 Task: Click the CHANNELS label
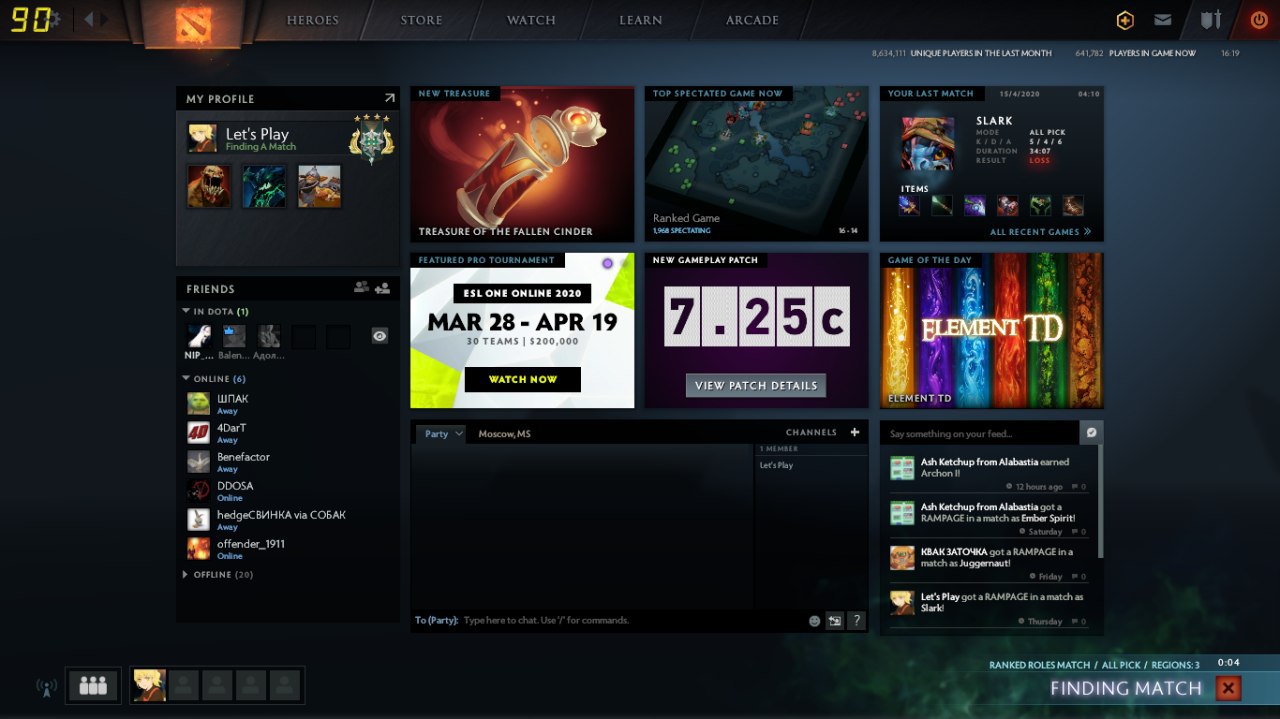[x=811, y=433]
